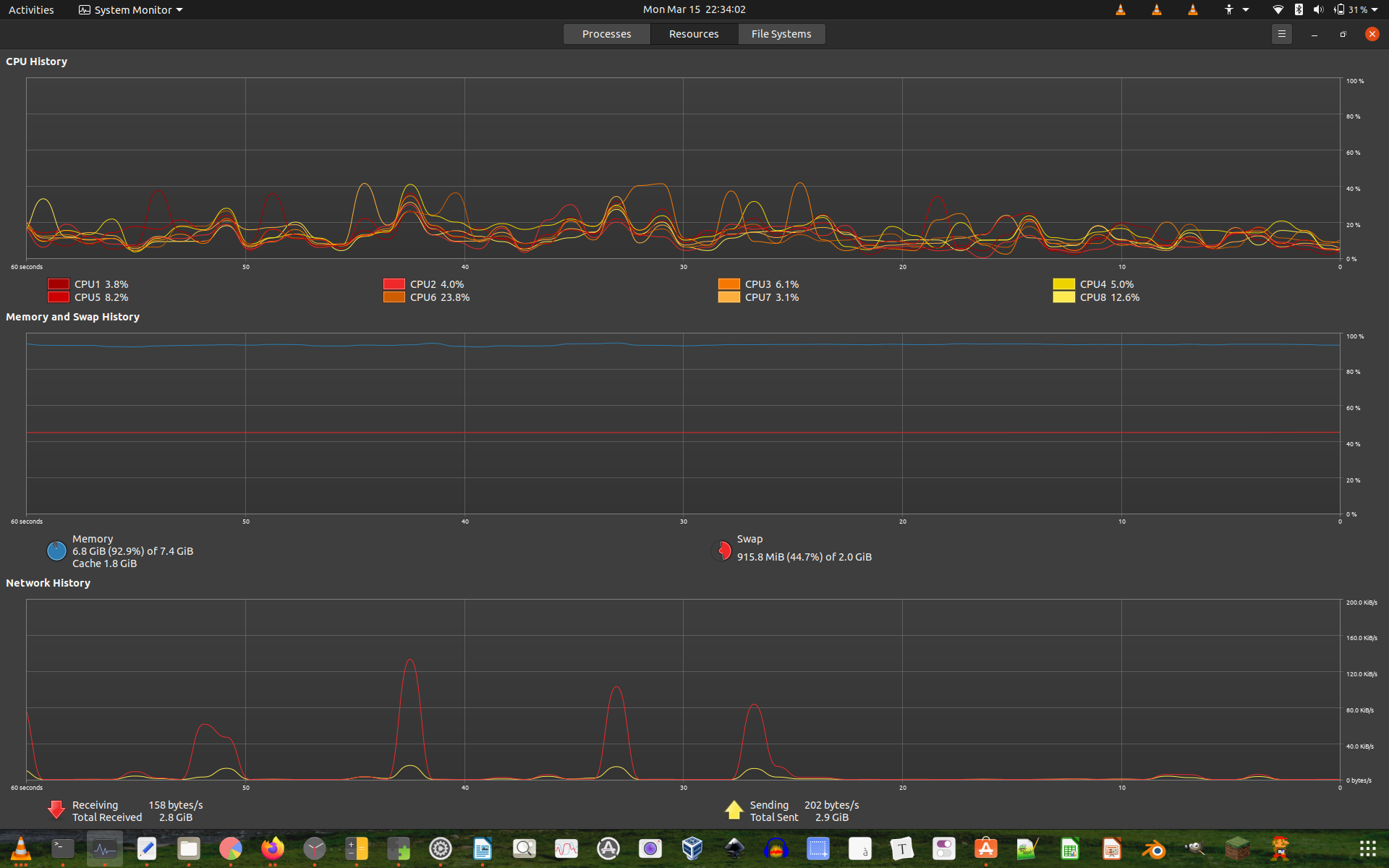
Task: Open the CPU4 yellow color picker
Action: pyautogui.click(x=1064, y=284)
